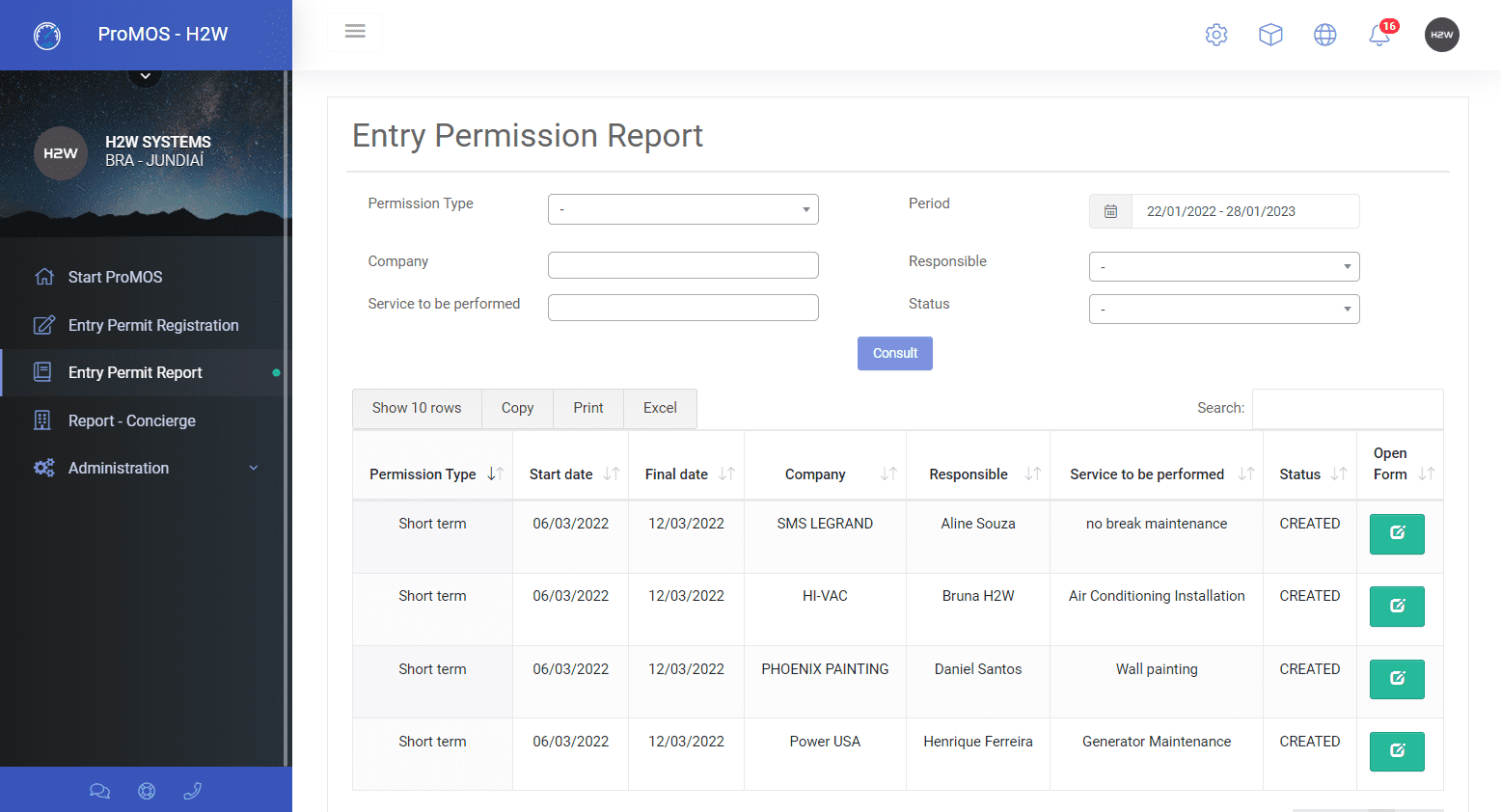Open the support lifebuoy icon
The image size is (1501, 812).
[x=147, y=791]
